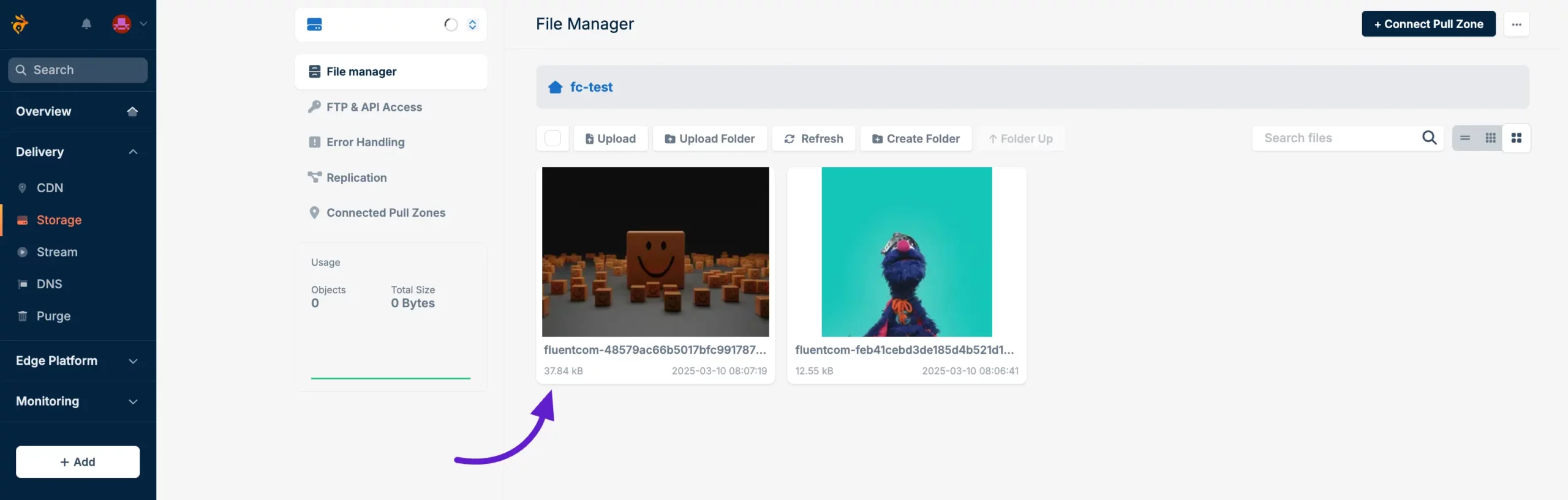The width and height of the screenshot is (1568, 500).
Task: Click the 37.84 kB file size
Action: 563,371
